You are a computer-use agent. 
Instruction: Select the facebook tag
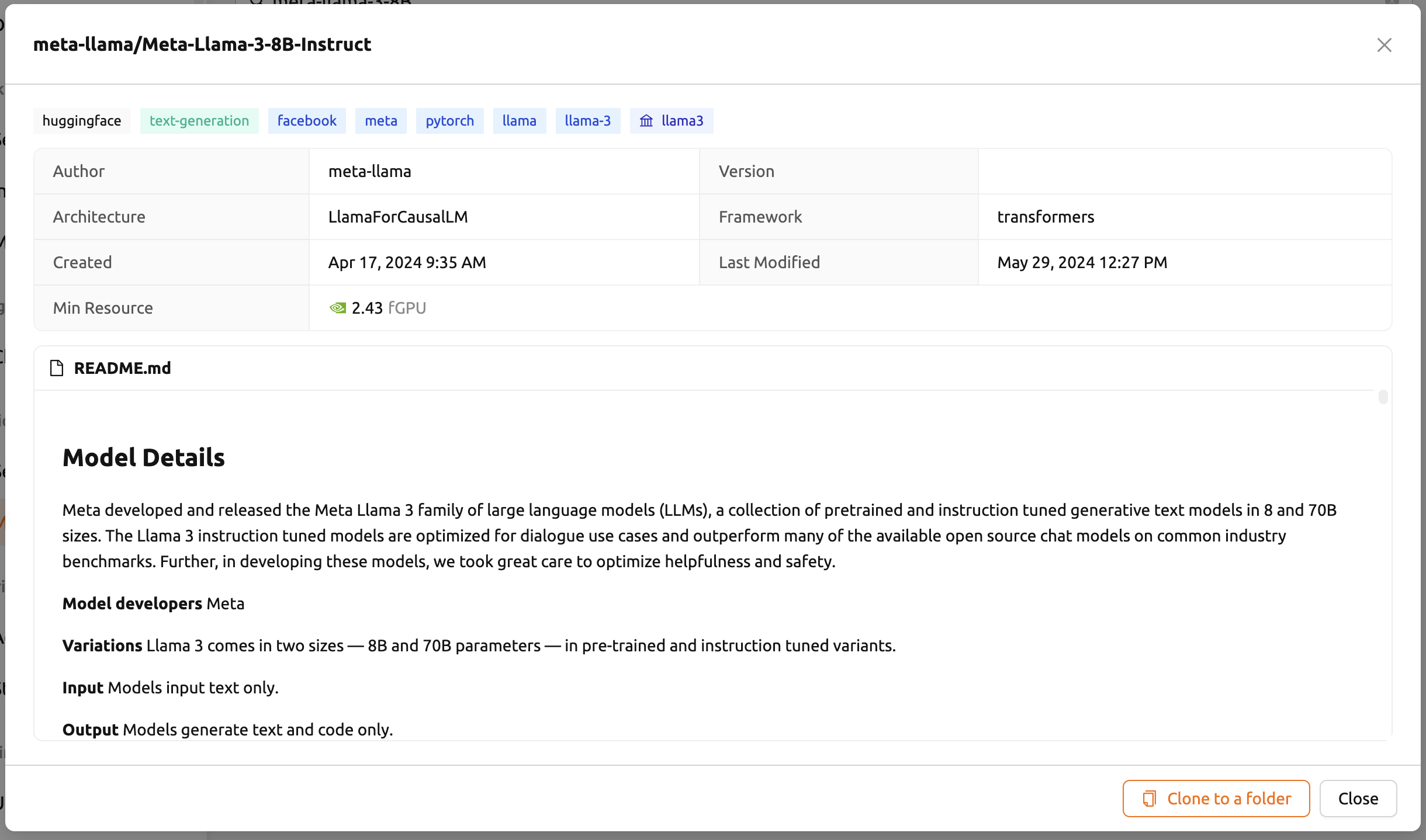point(307,121)
